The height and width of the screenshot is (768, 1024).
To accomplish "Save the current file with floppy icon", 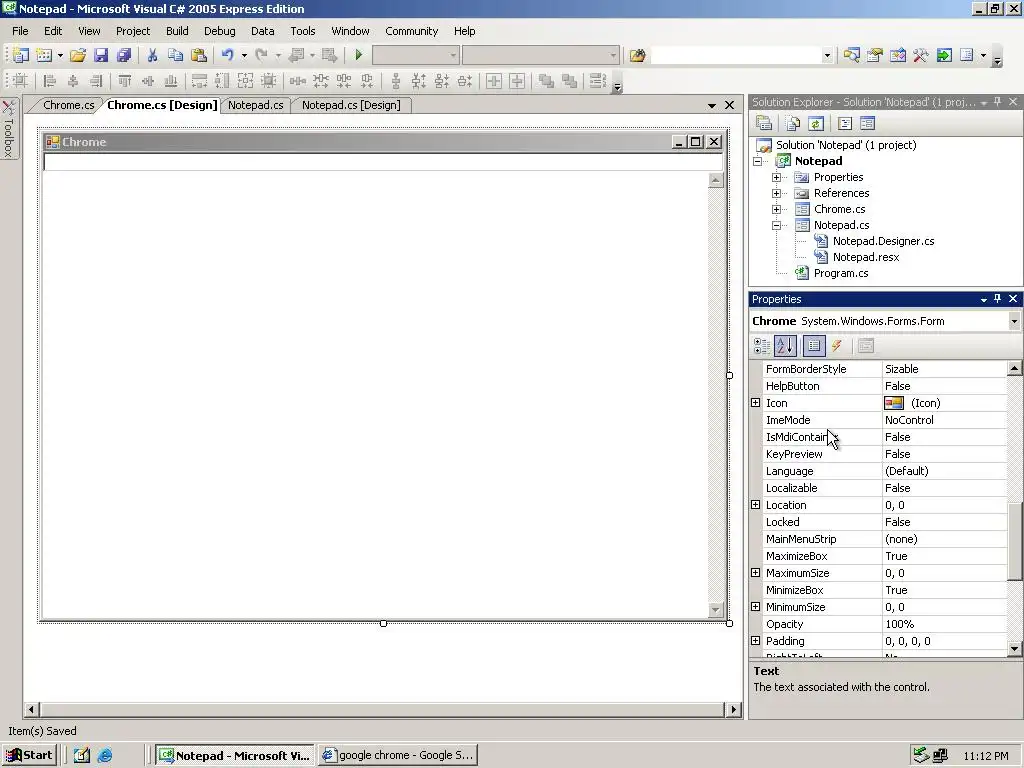I will [x=101, y=56].
